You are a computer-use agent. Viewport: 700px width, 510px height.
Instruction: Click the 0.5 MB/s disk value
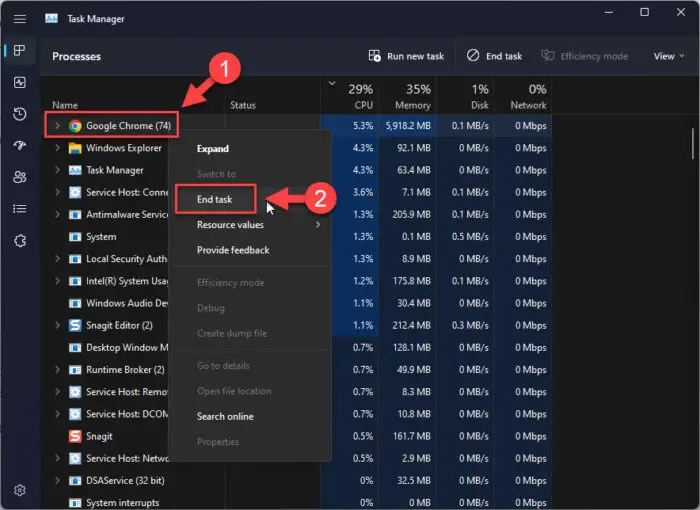470,237
